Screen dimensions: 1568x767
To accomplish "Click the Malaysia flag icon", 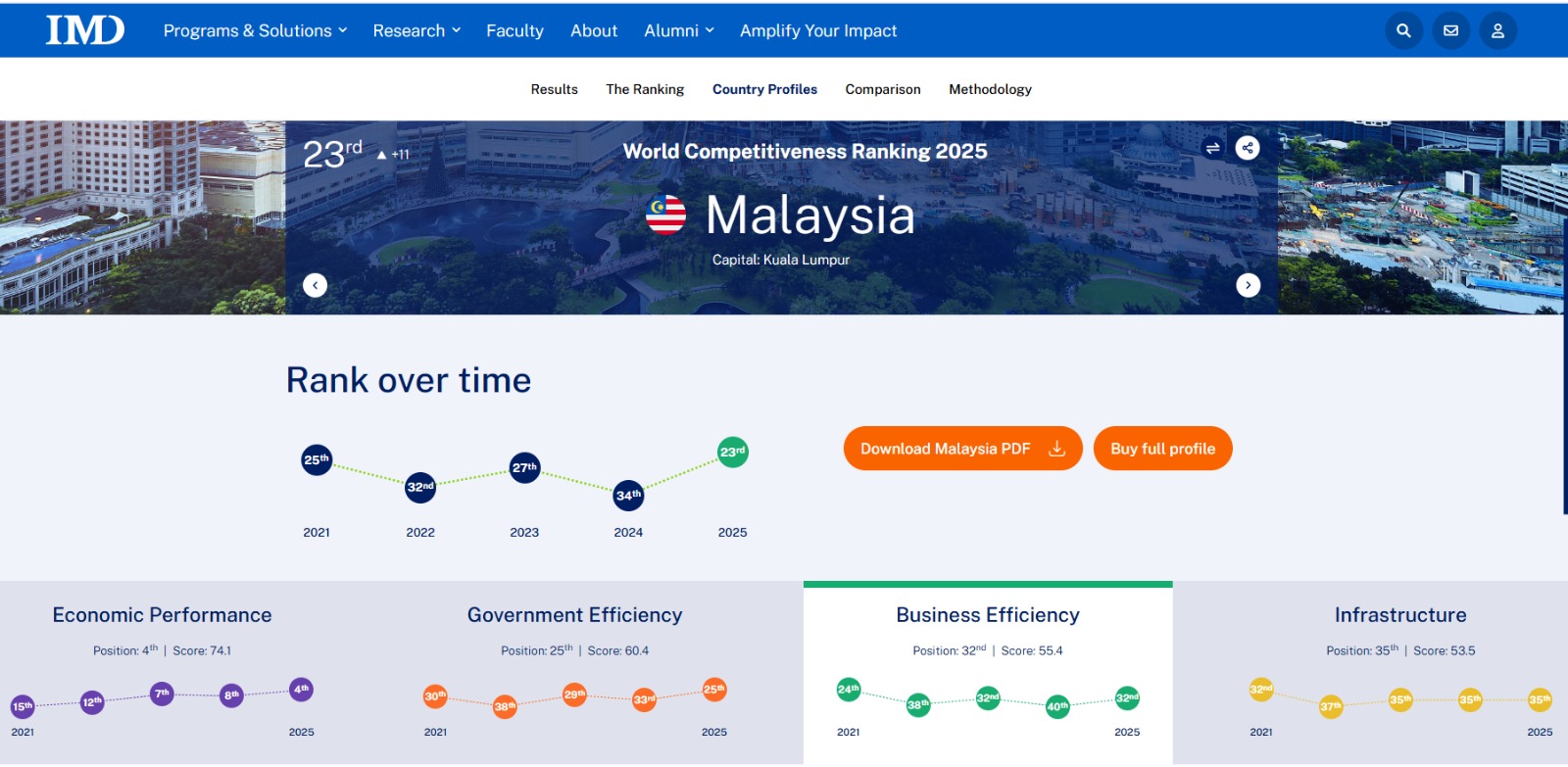I will point(666,215).
